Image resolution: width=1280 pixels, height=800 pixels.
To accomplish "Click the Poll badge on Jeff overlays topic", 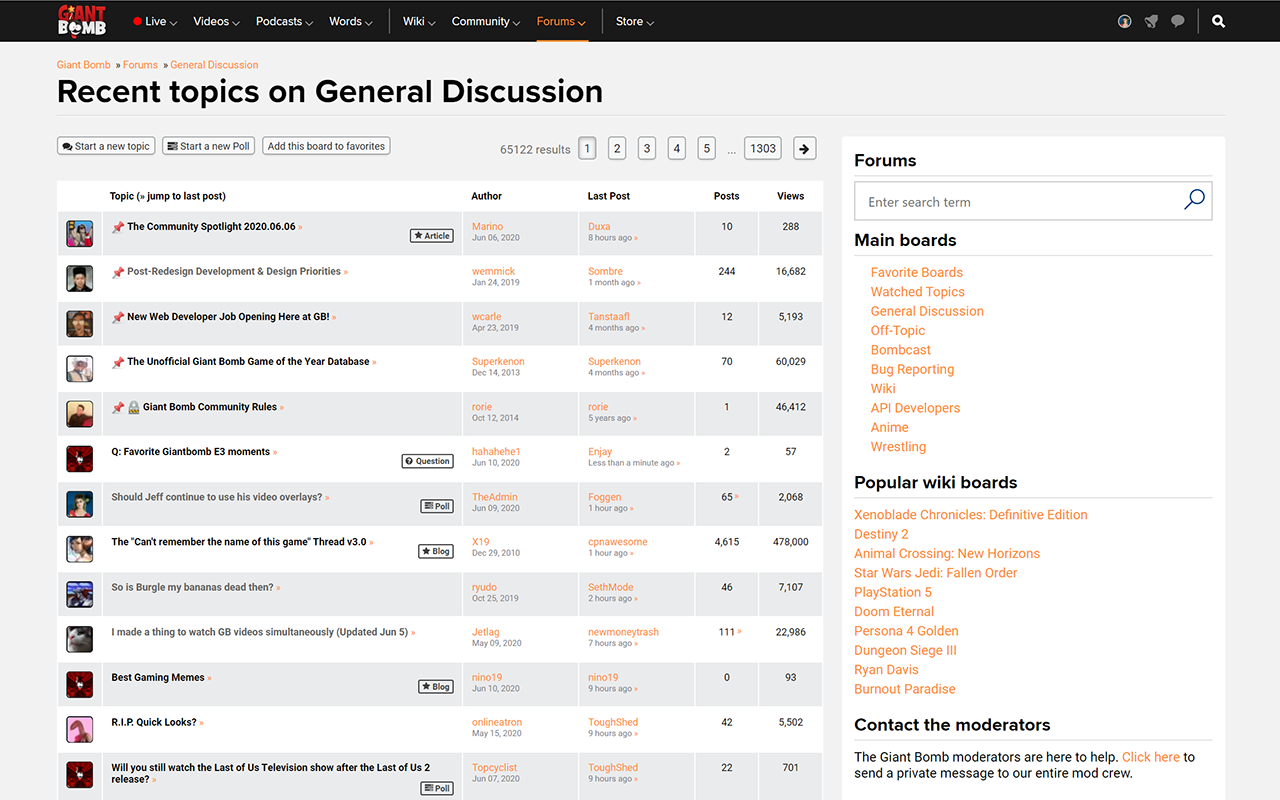I will click(437, 506).
